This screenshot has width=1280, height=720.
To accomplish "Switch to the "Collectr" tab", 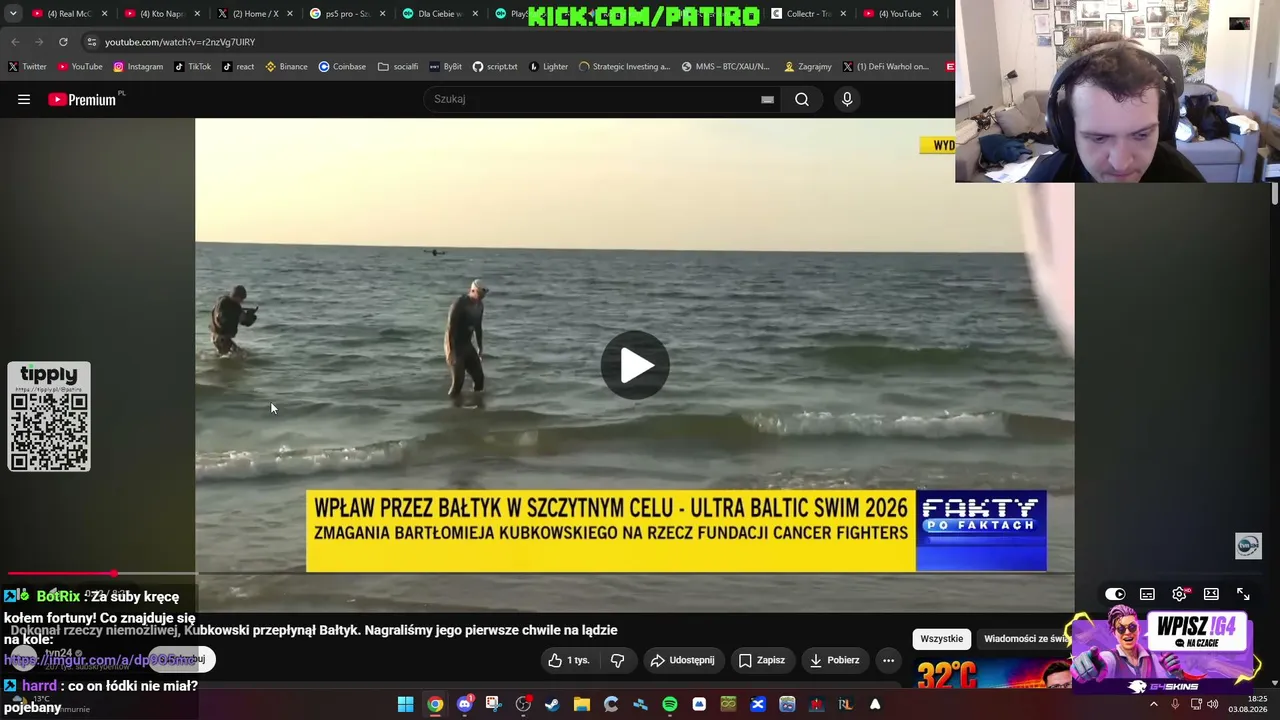I will (809, 14).
